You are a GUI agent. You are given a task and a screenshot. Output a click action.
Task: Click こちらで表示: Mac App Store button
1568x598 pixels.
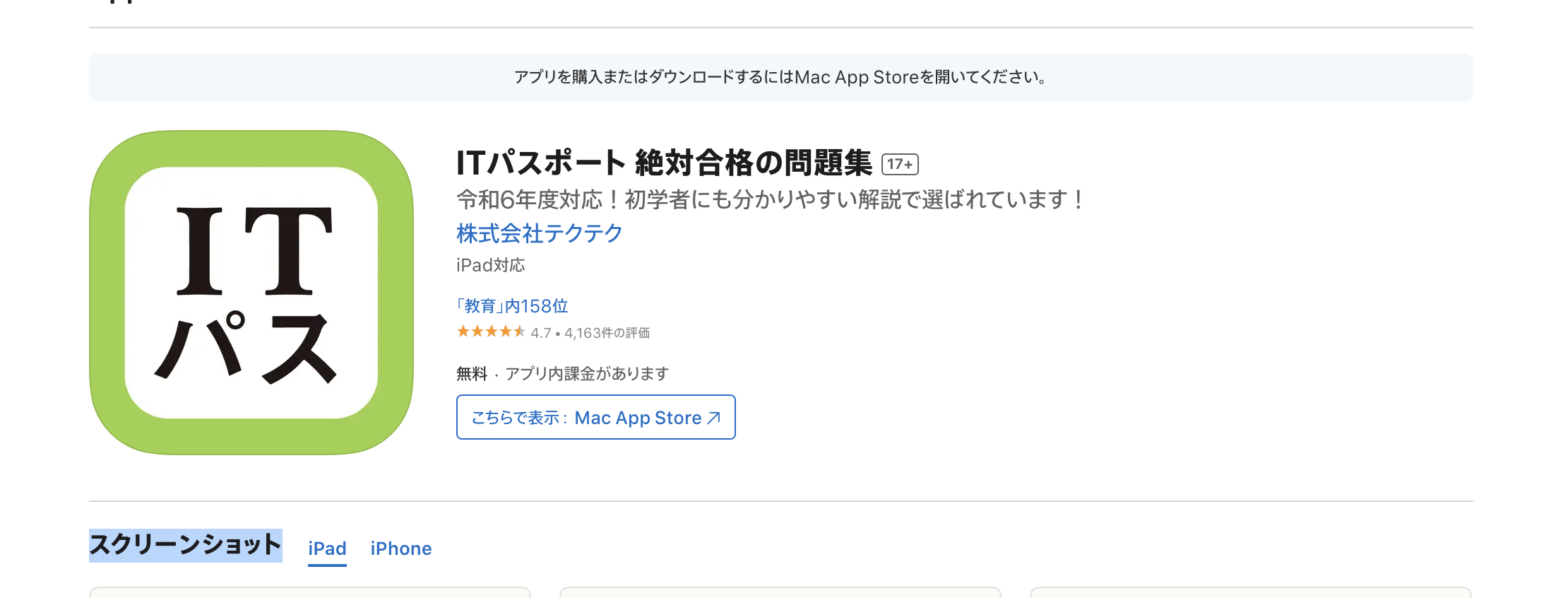coord(595,417)
